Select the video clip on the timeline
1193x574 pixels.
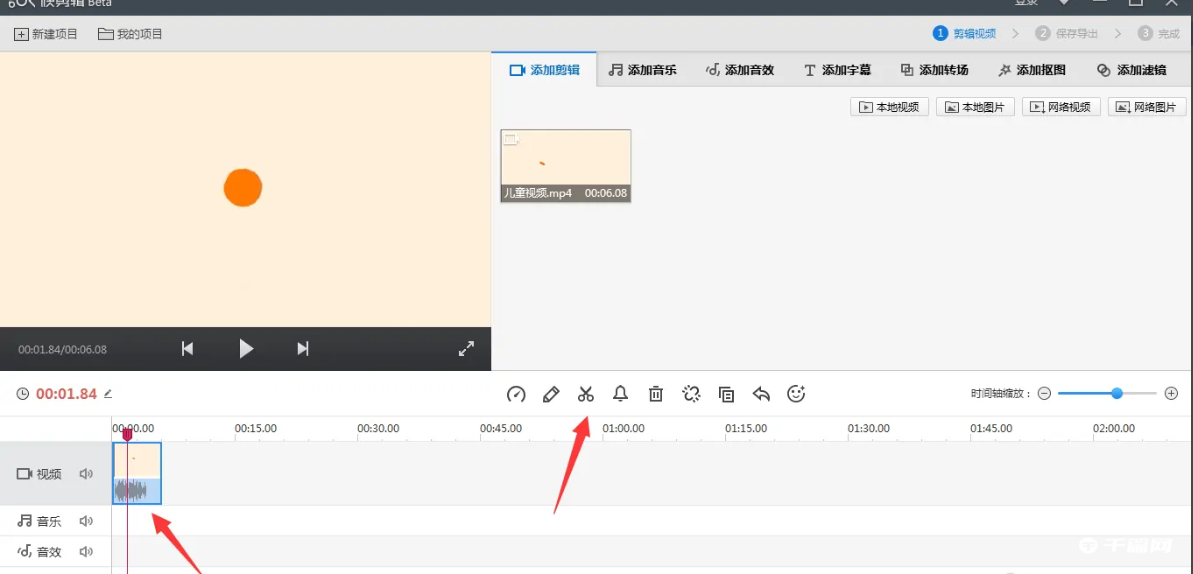pyautogui.click(x=137, y=474)
